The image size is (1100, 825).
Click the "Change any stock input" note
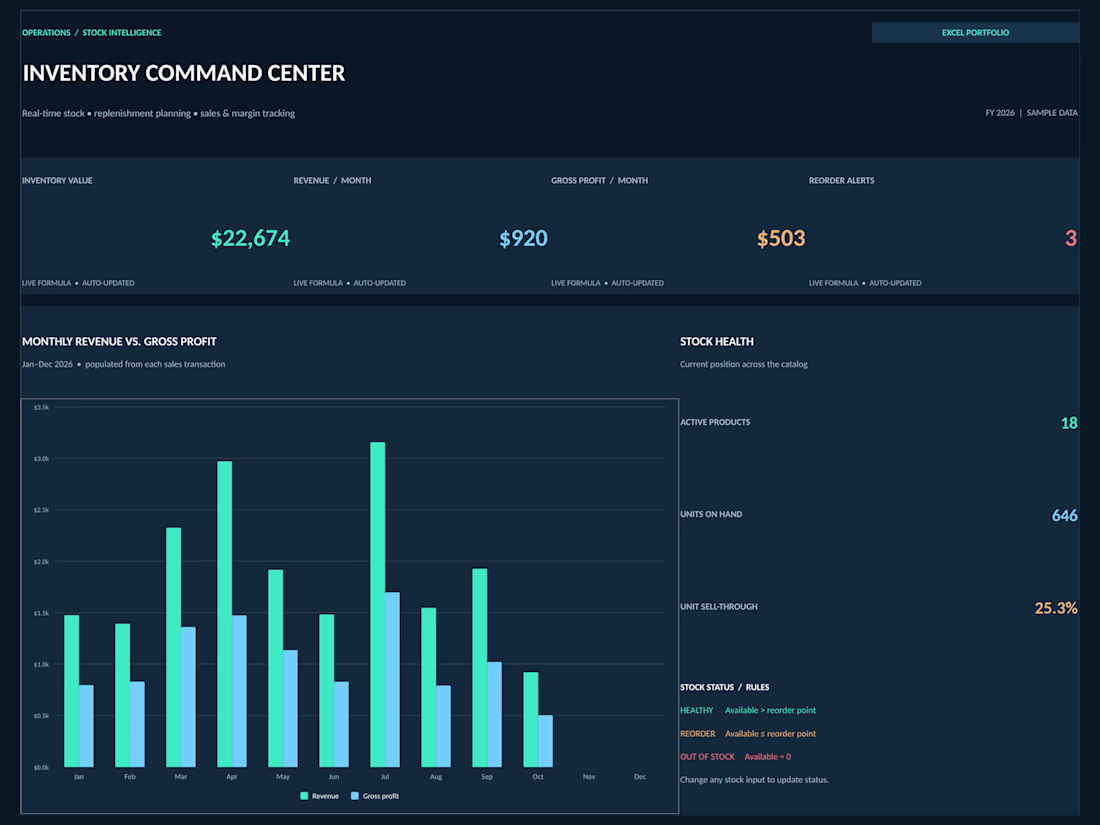click(754, 779)
